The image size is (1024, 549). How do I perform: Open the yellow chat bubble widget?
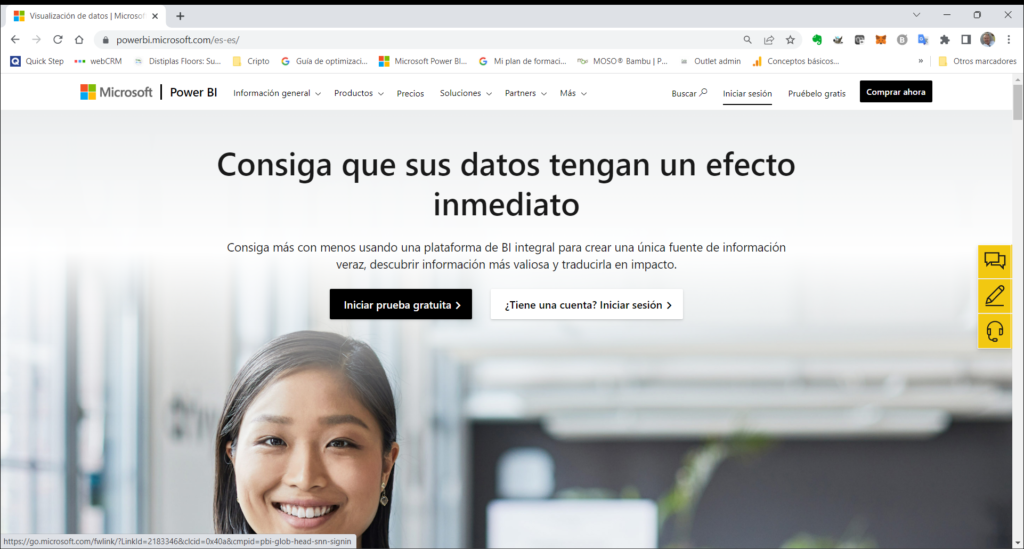pos(995,261)
